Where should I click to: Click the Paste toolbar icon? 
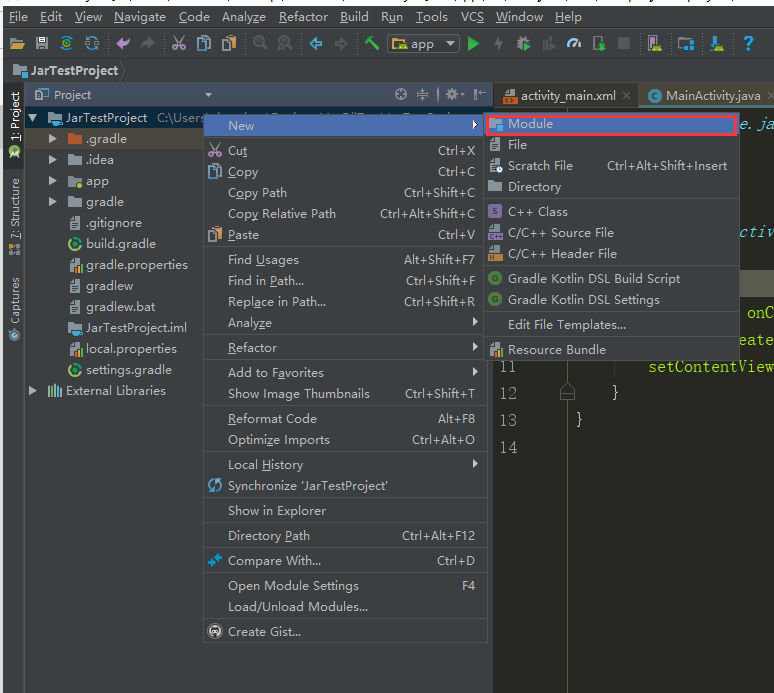[229, 43]
